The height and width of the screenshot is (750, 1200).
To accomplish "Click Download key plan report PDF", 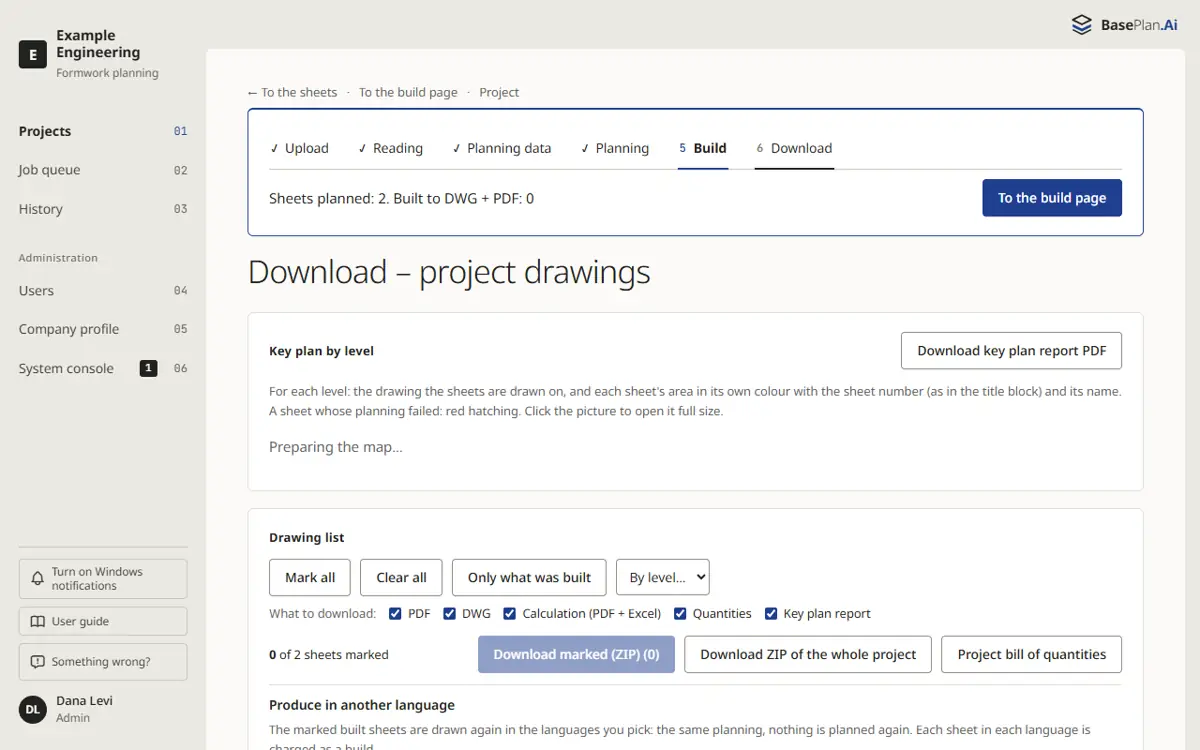I will point(1012,351).
